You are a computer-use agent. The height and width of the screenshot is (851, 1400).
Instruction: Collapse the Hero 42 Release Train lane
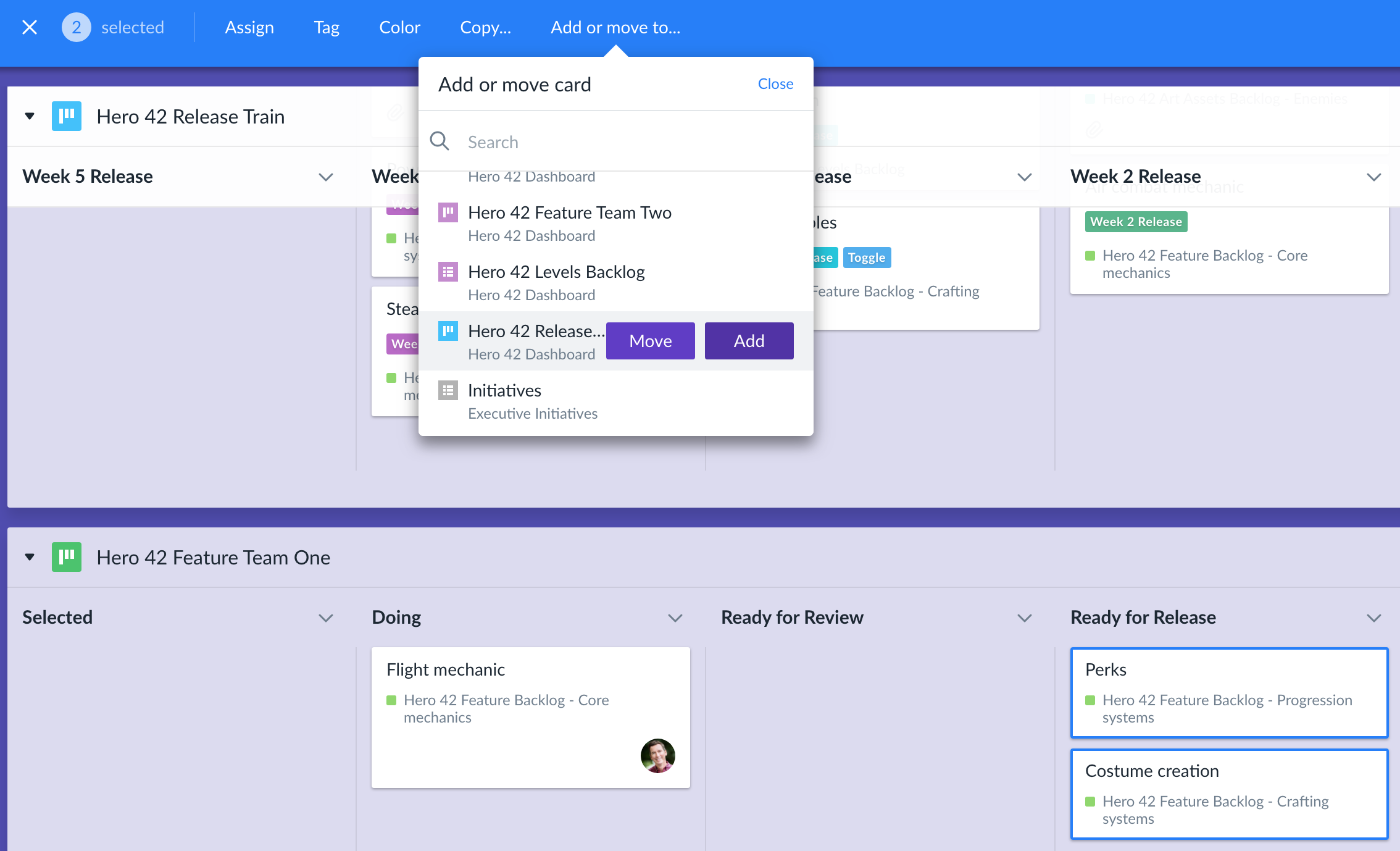tap(28, 115)
